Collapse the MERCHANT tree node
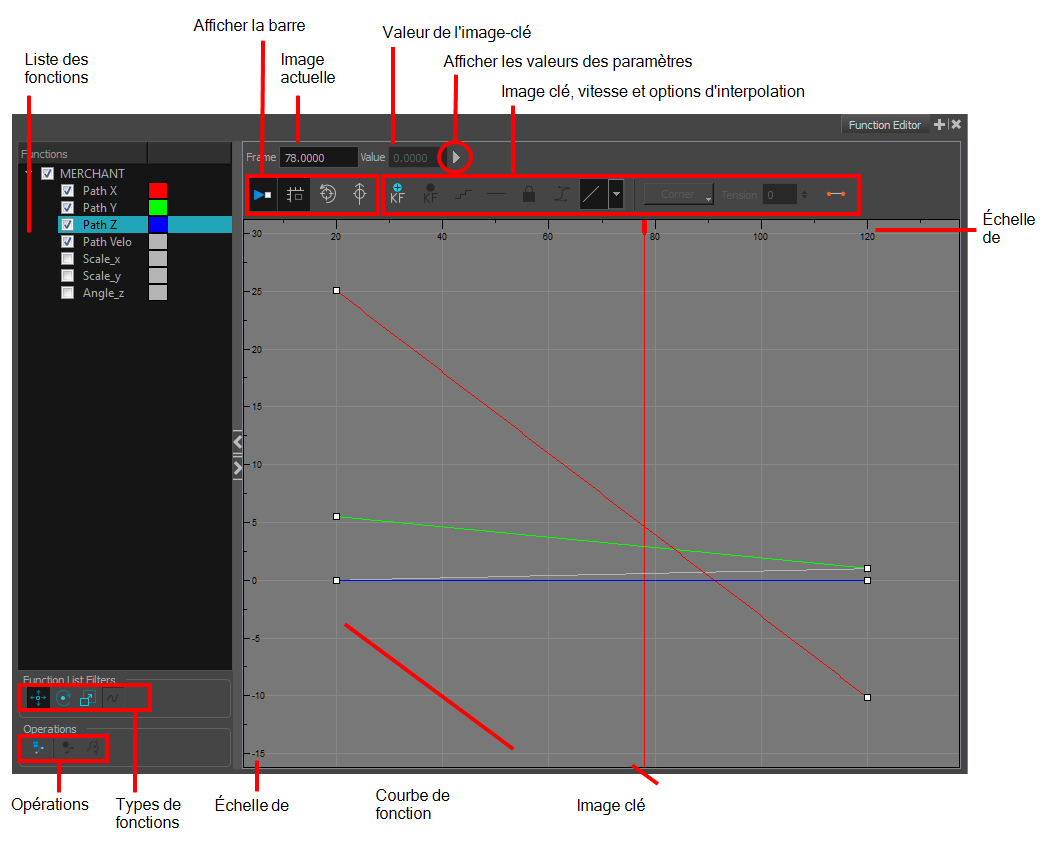1049x846 pixels. pyautogui.click(x=27, y=173)
